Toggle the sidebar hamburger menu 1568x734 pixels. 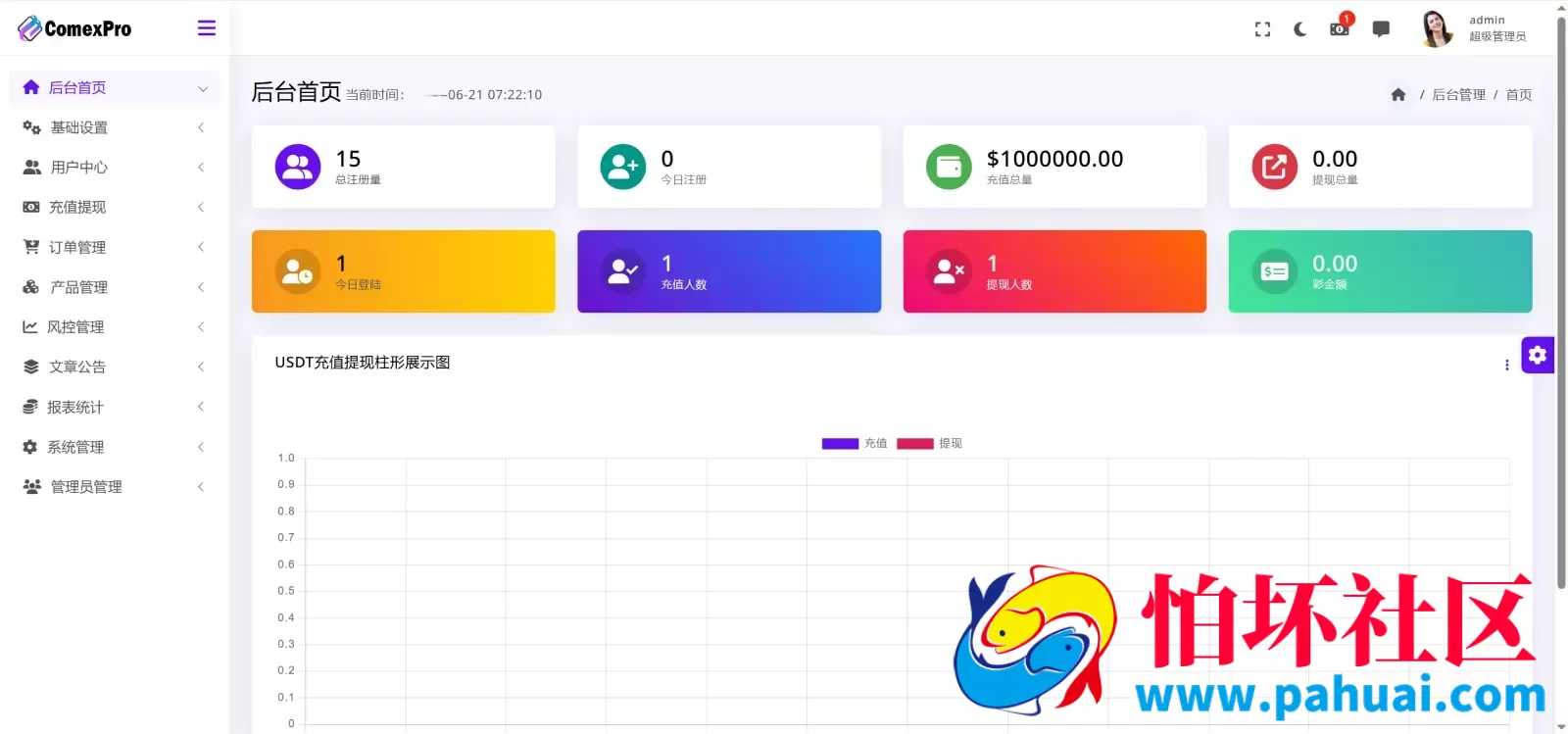(x=207, y=28)
